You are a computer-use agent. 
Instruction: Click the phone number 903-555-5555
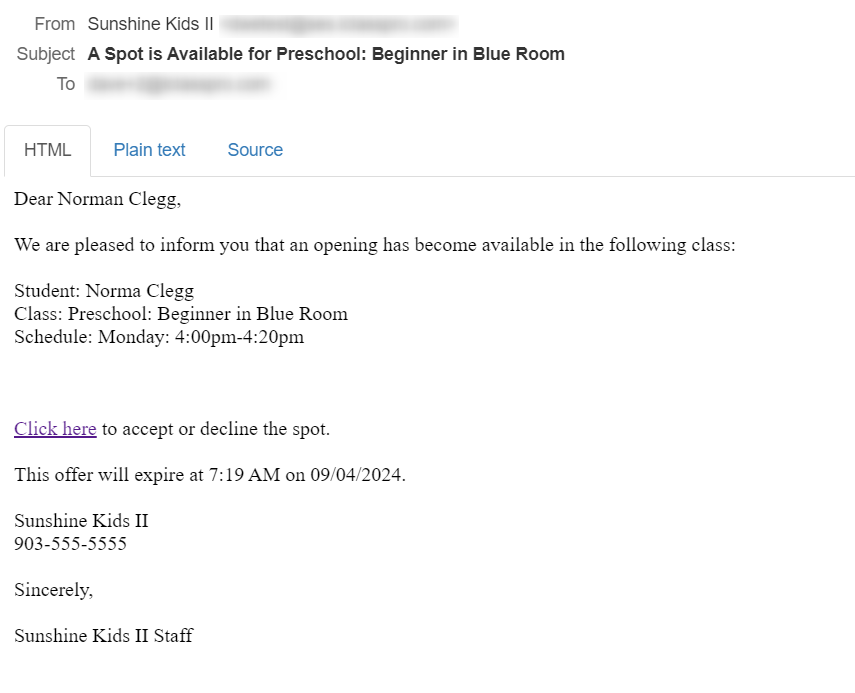click(70, 544)
